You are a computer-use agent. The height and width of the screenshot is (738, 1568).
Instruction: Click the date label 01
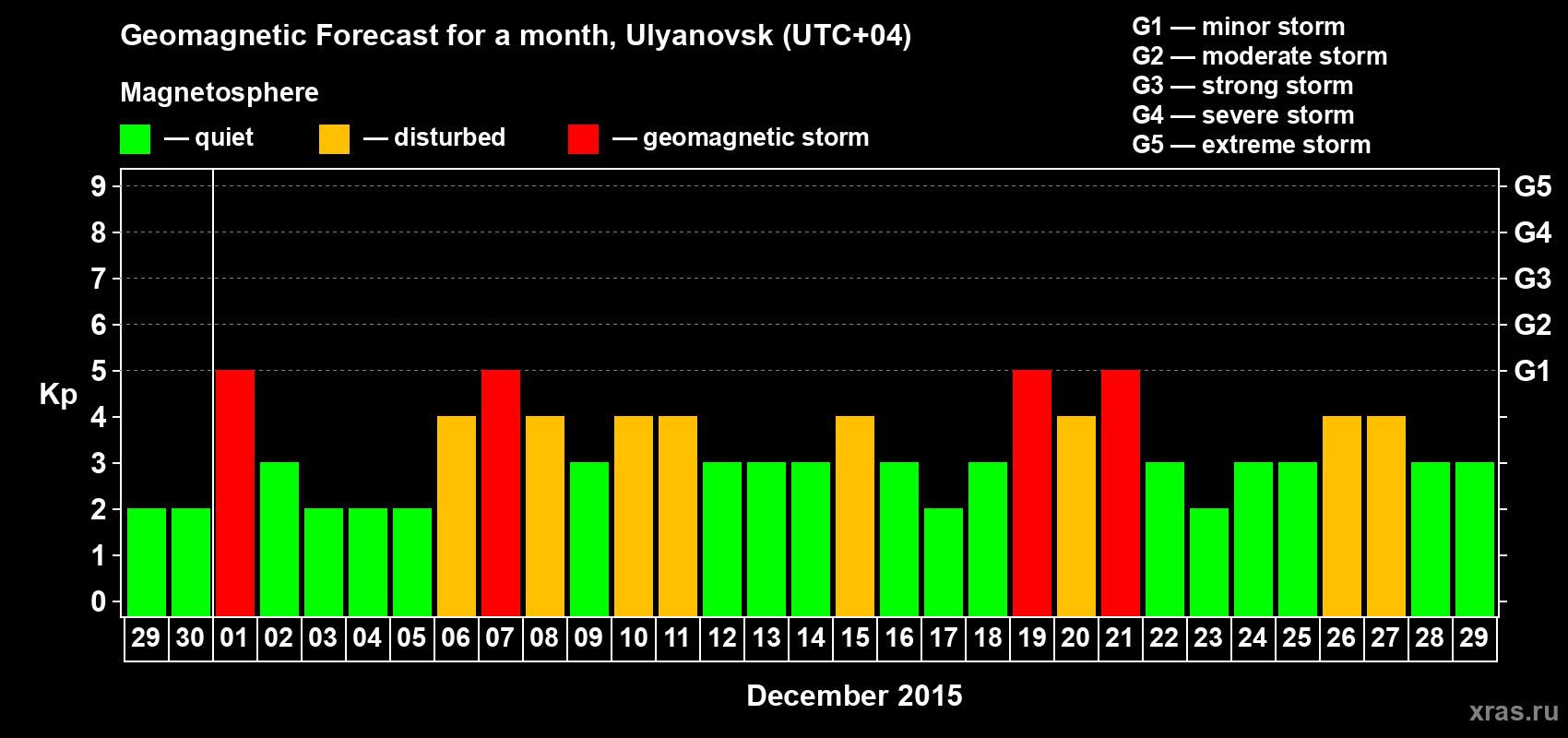234,637
